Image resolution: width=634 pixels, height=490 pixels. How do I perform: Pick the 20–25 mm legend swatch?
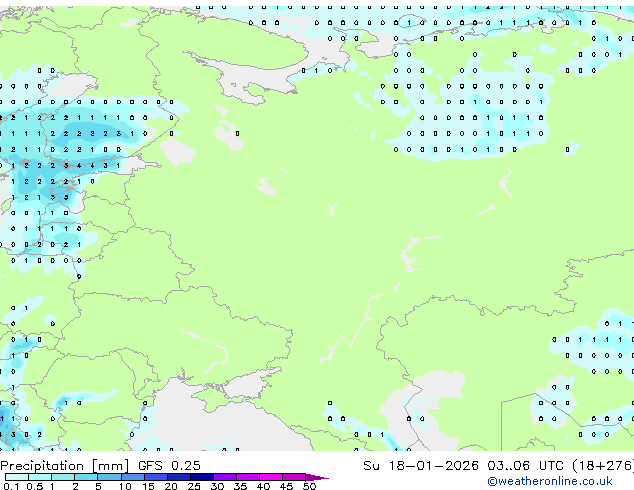179,477
